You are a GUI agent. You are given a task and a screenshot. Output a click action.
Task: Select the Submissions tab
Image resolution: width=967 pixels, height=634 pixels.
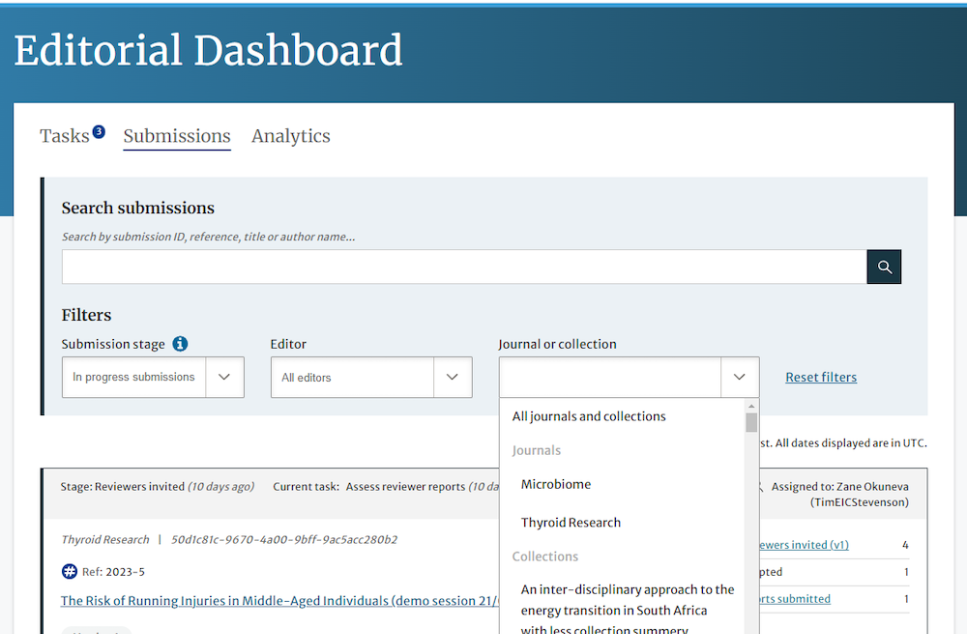tap(177, 136)
